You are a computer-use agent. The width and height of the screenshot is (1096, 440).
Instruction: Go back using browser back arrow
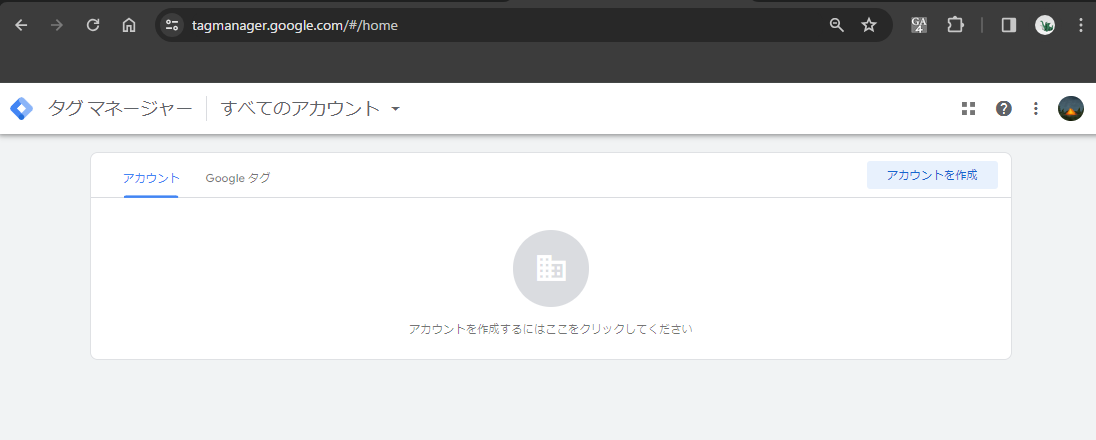pos(22,25)
